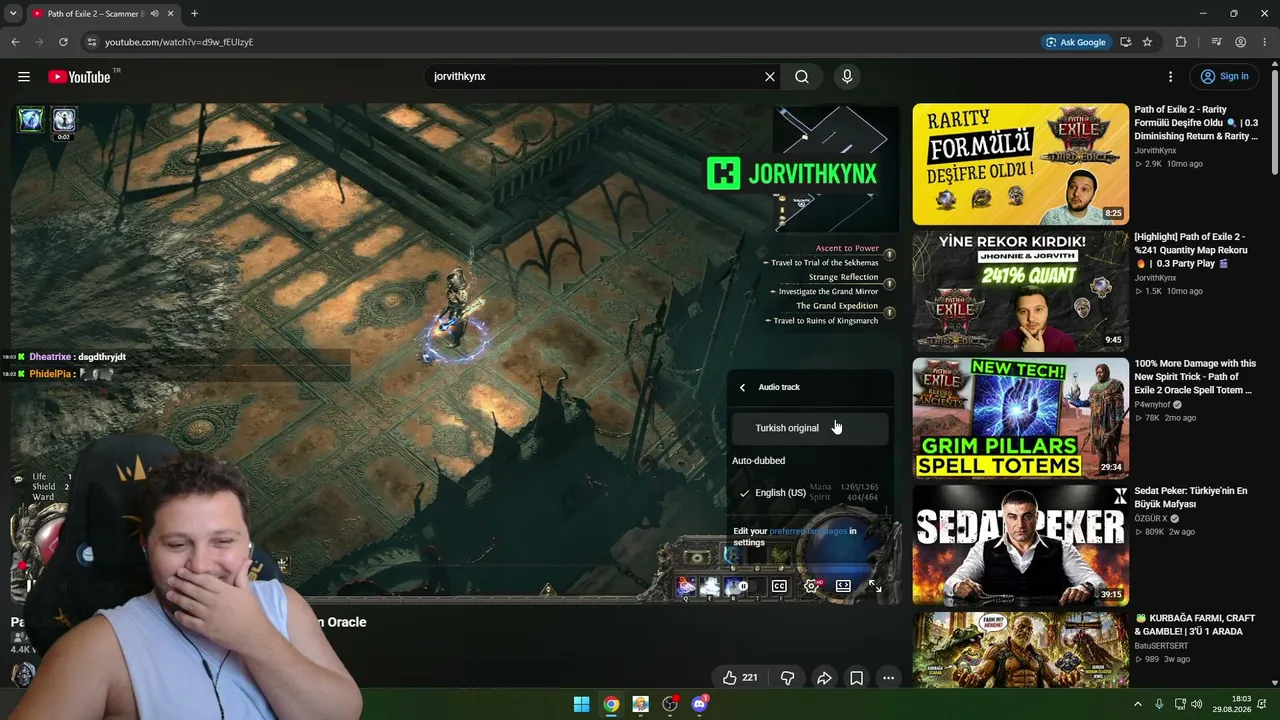The width and height of the screenshot is (1280, 720).
Task: Toggle closed captions on the player
Action: 779,587
